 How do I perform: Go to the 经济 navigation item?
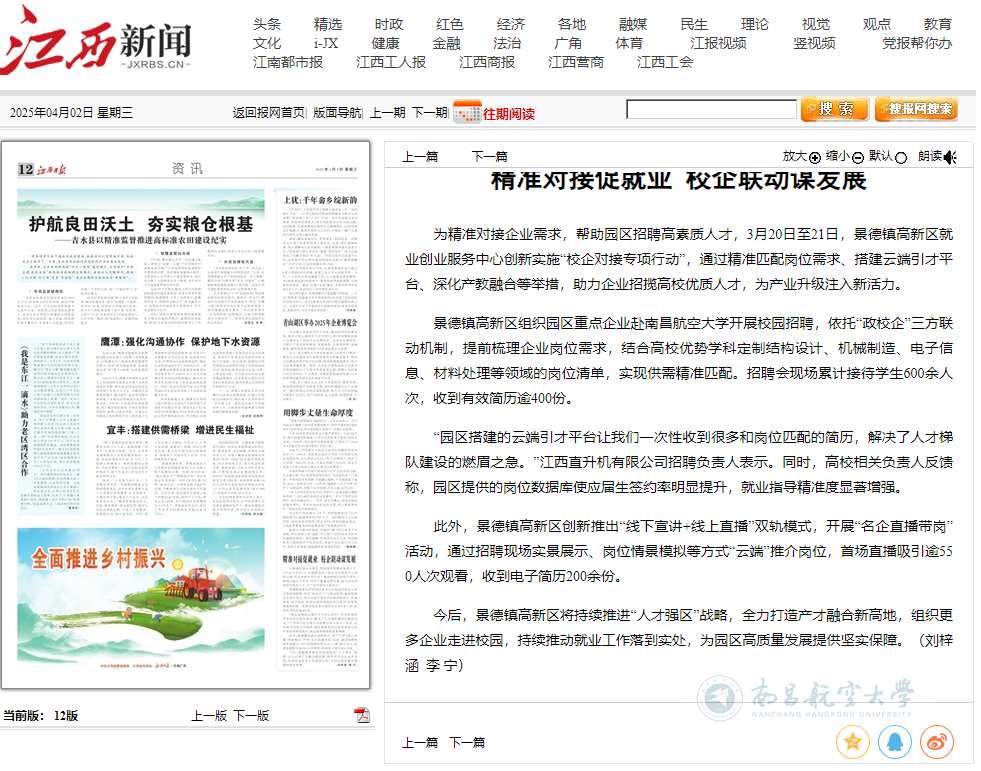pyautogui.click(x=511, y=24)
